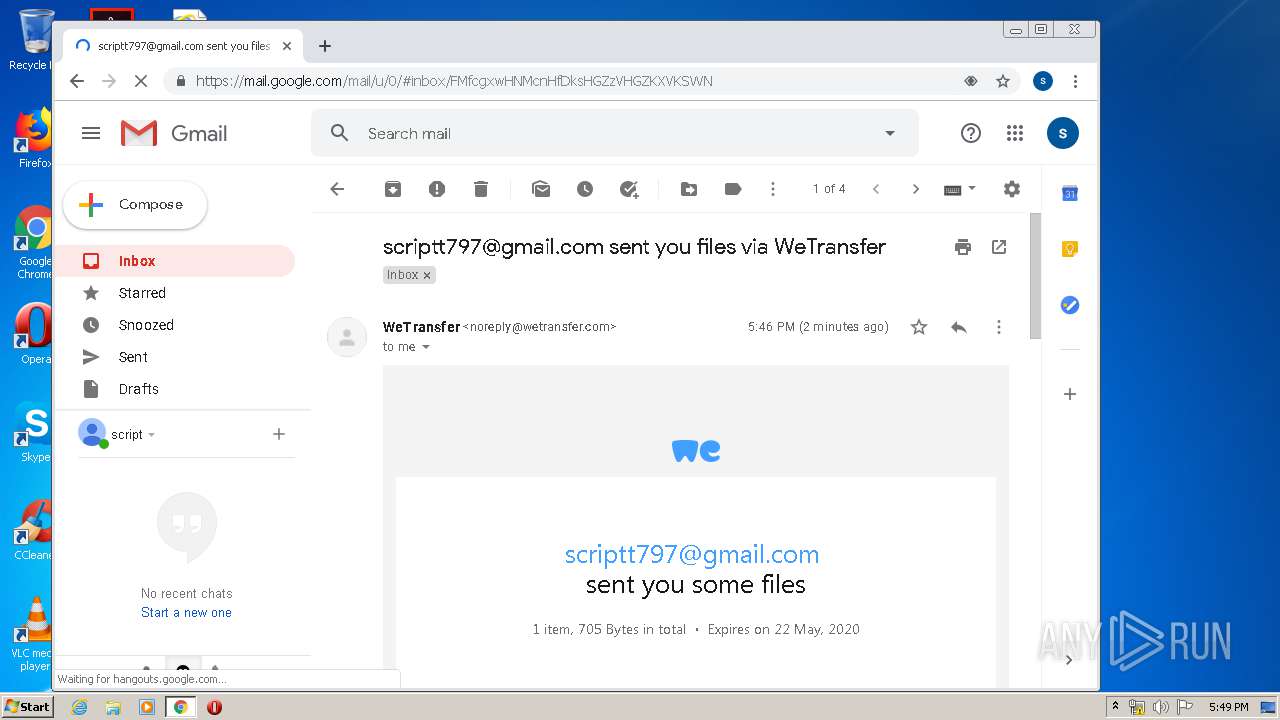Viewport: 1280px width, 720px height.
Task: Click 'Start a new one' chat link
Action: (186, 613)
